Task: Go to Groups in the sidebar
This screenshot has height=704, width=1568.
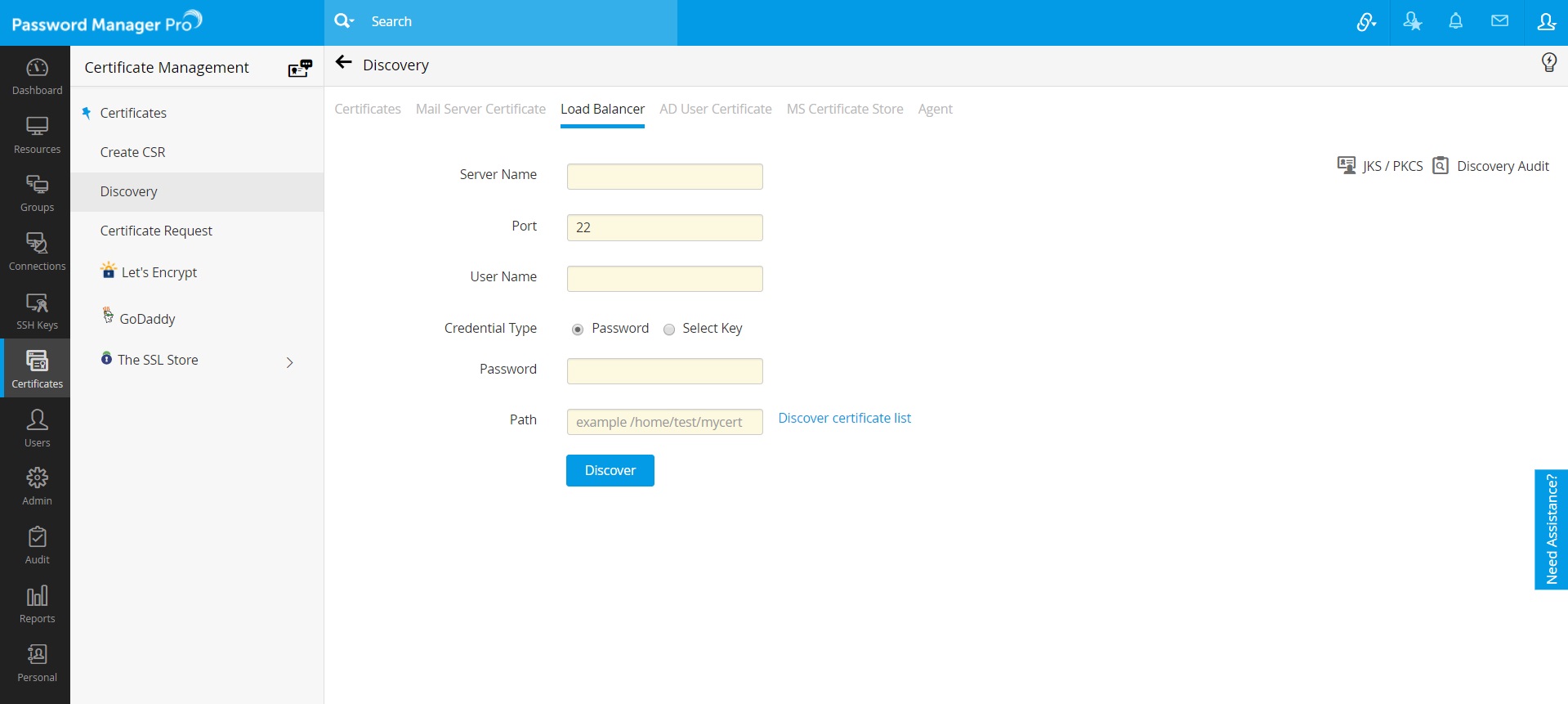Action: (x=37, y=194)
